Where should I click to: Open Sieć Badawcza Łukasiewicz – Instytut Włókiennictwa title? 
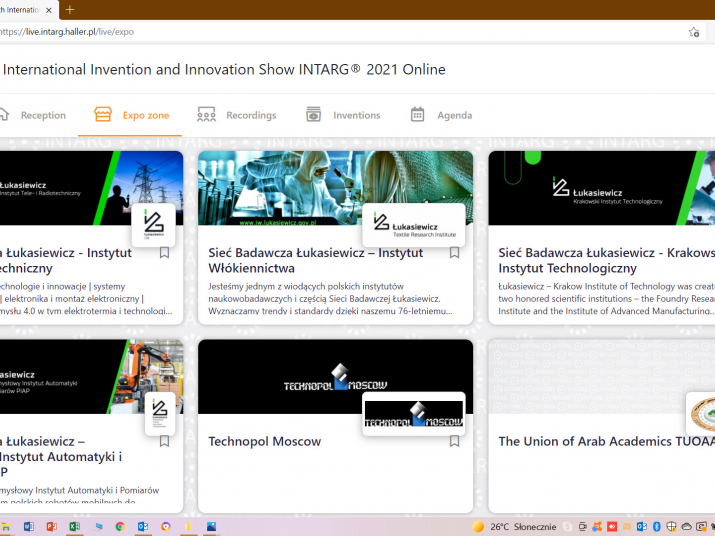[x=315, y=261]
